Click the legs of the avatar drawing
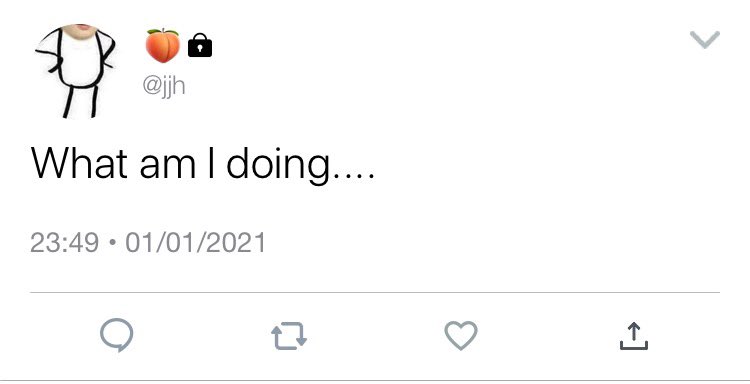This screenshot has width=750, height=384. pyautogui.click(x=80, y=101)
